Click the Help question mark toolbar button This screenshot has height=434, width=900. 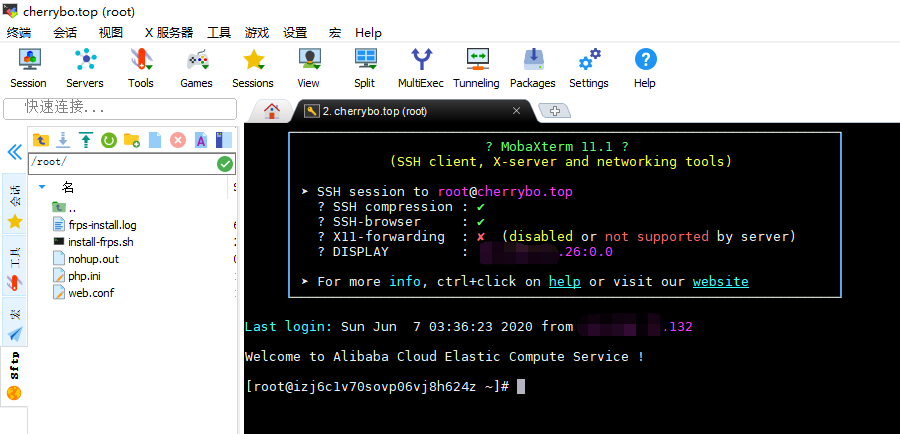pyautogui.click(x=645, y=68)
